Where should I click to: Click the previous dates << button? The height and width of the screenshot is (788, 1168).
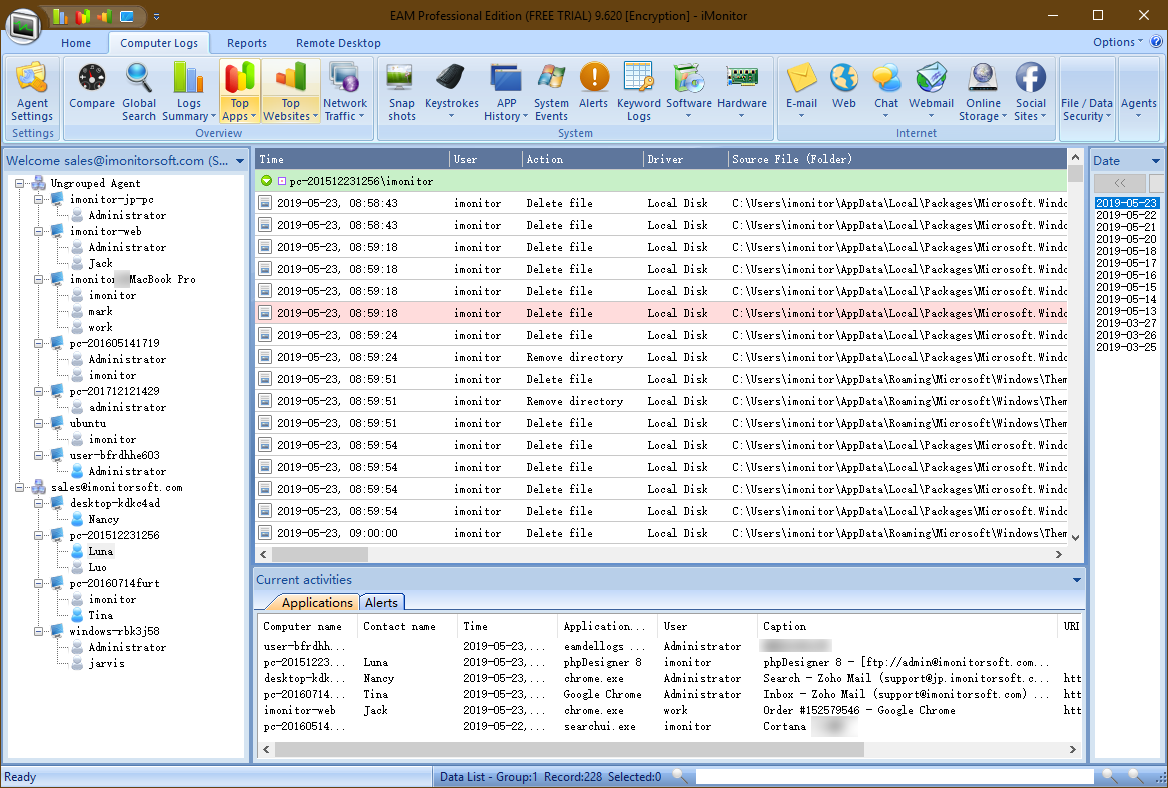tap(1120, 182)
